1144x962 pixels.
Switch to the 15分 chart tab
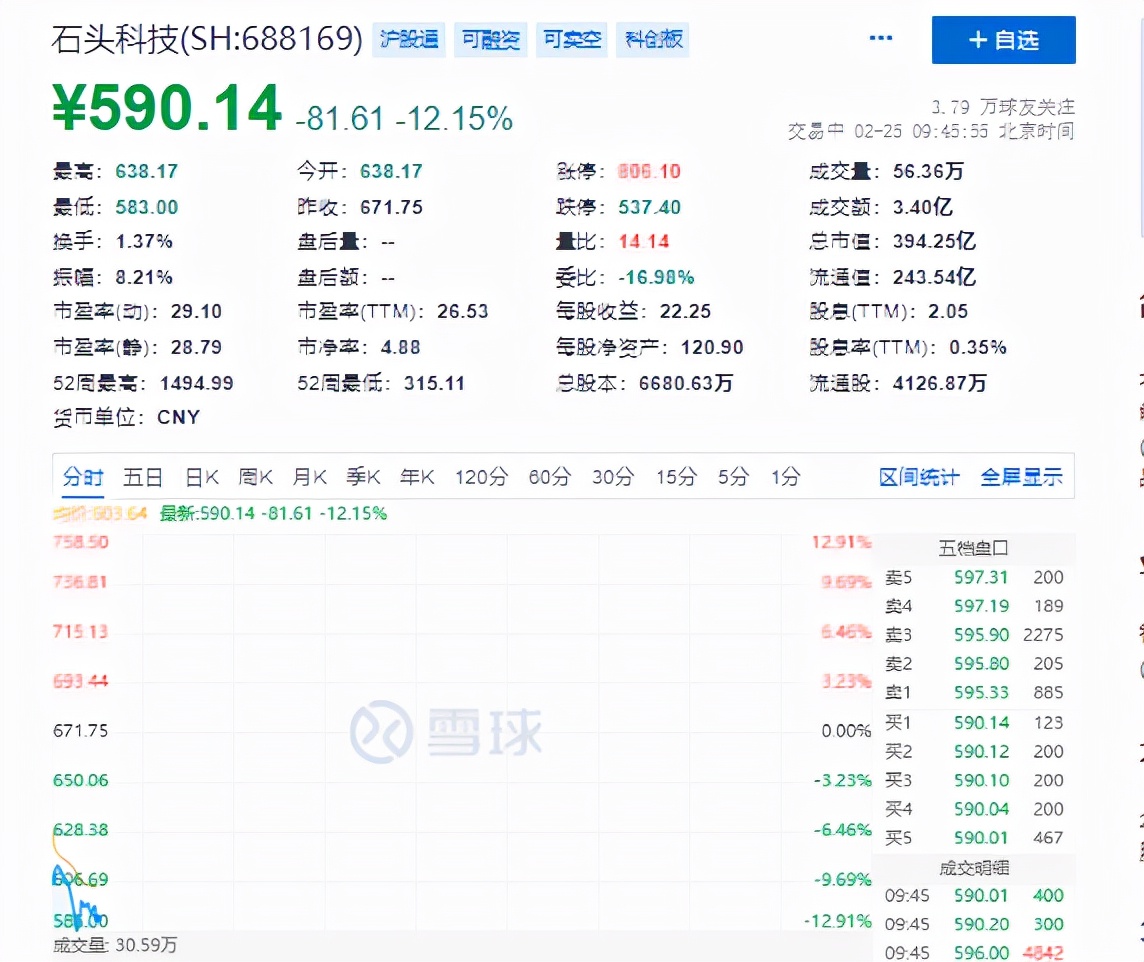676,477
